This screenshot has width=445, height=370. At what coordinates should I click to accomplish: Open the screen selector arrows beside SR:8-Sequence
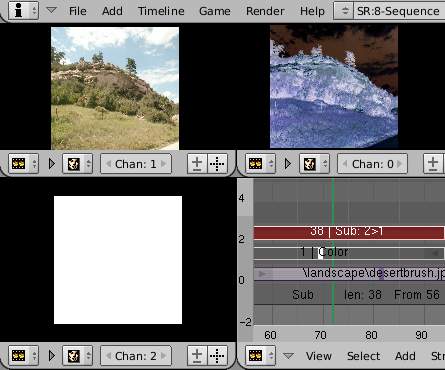[x=344, y=11]
